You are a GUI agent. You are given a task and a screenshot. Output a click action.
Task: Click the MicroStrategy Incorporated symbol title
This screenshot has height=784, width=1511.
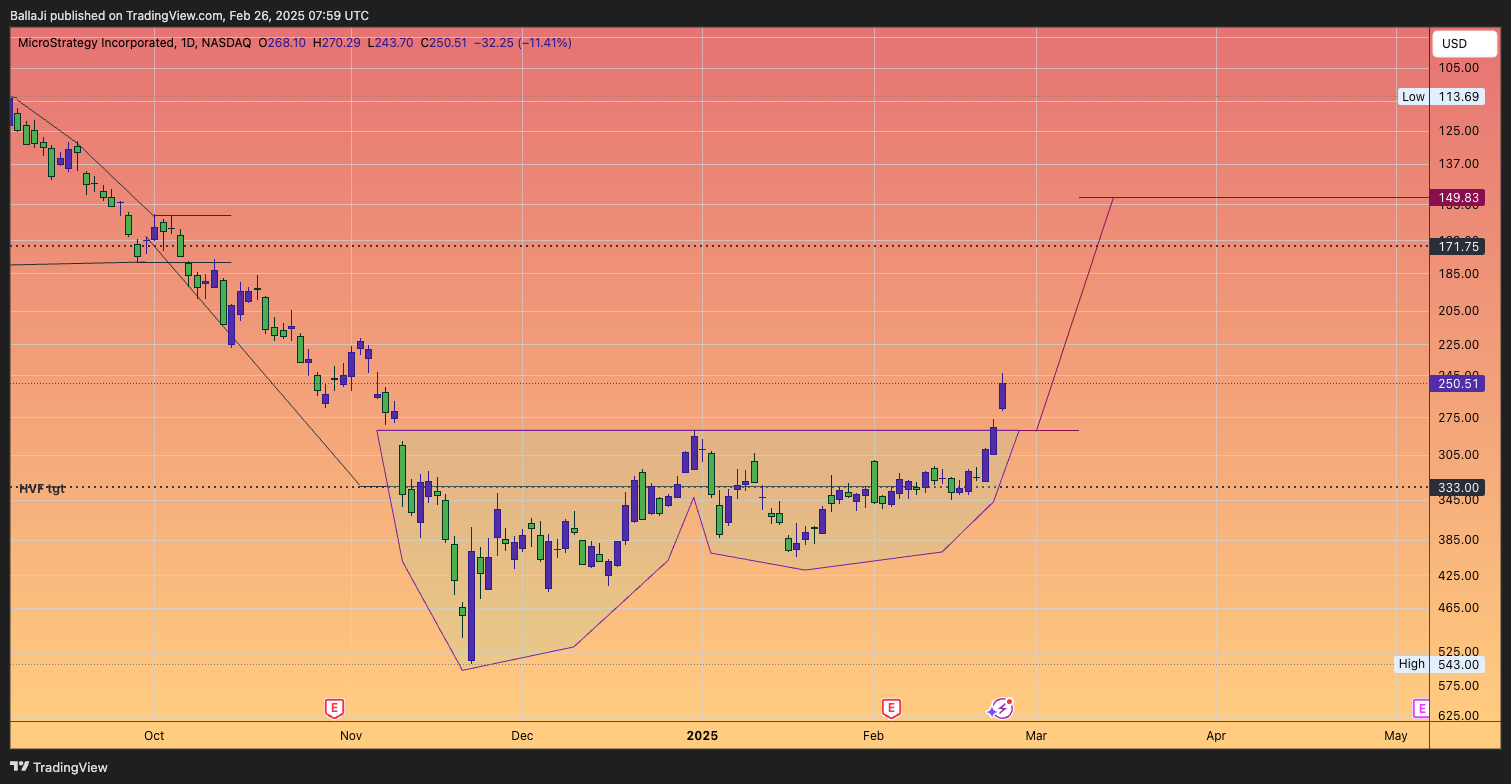tap(98, 43)
